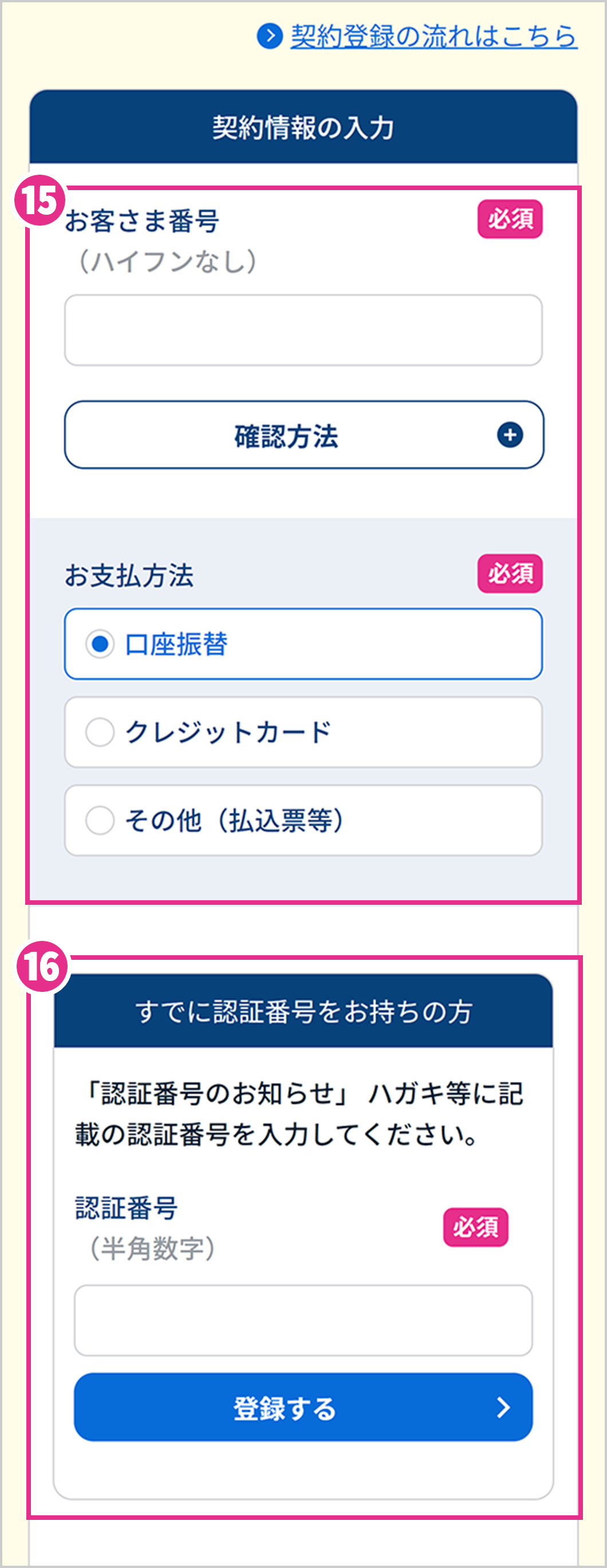Click the 必須 badge next to お支払方法
Image resolution: width=607 pixels, height=1568 pixels.
click(510, 573)
